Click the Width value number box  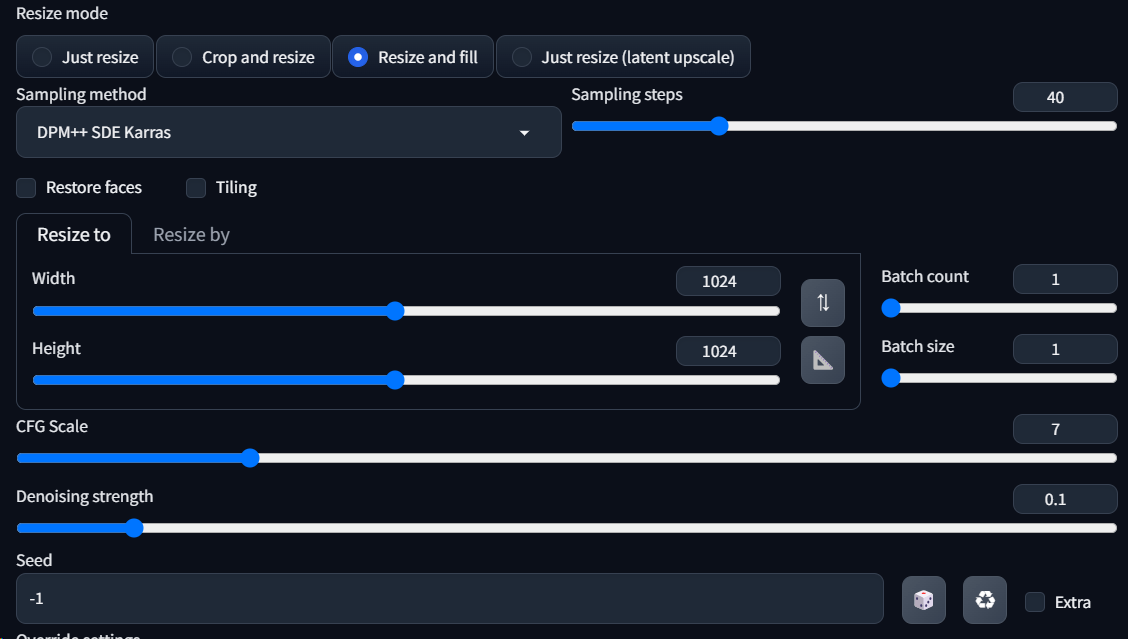pyautogui.click(x=727, y=281)
